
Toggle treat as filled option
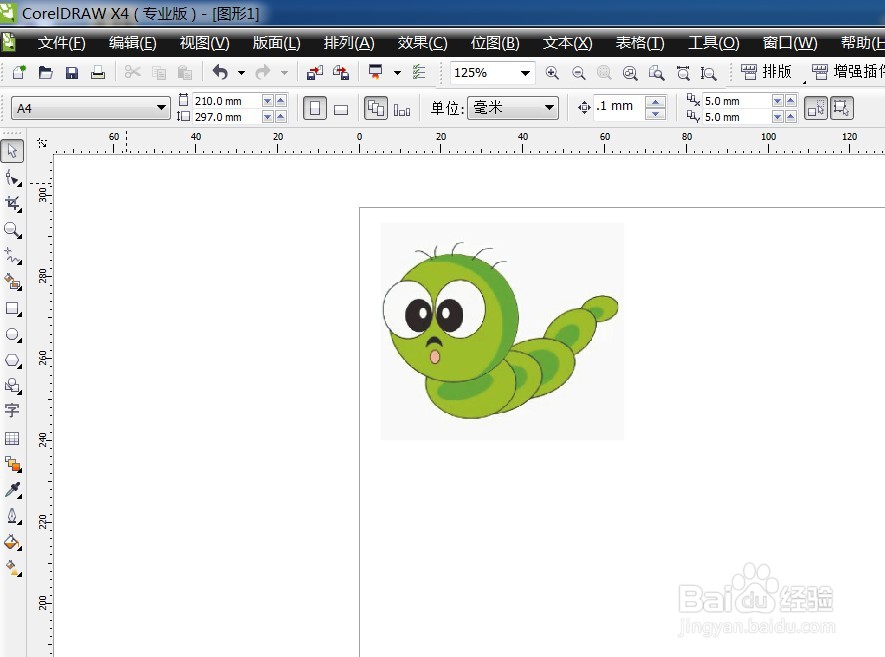842,108
